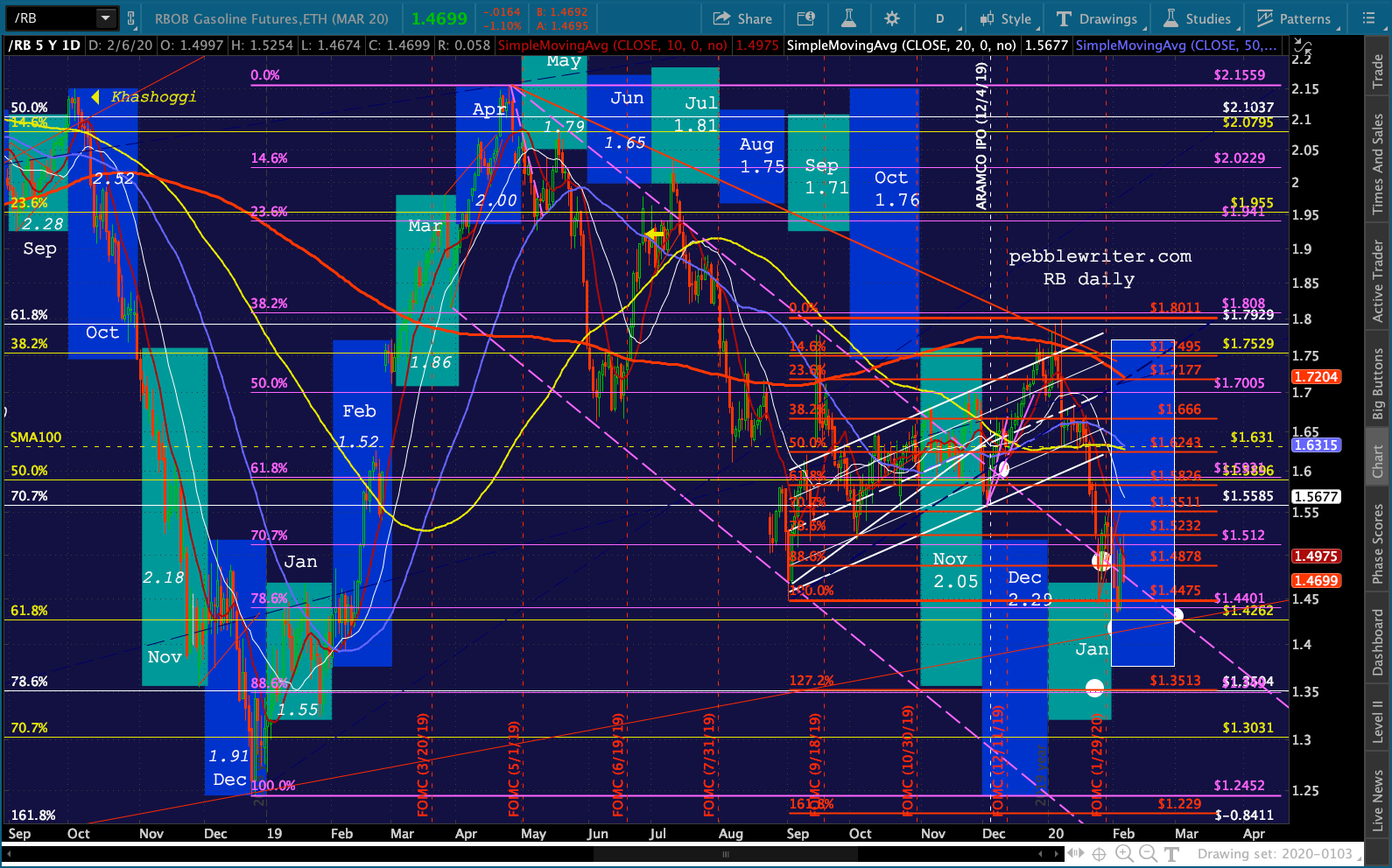Open the D timeframe dropdown
This screenshot has height=868, width=1392.
point(940,18)
